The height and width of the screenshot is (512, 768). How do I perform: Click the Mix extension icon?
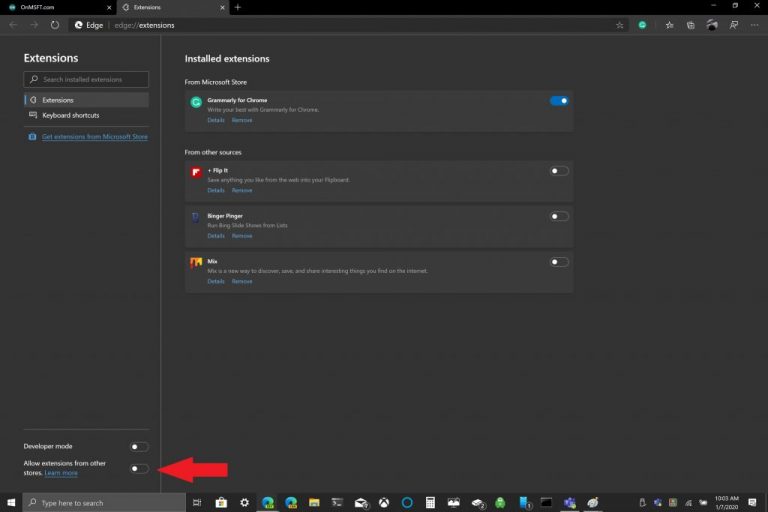click(x=196, y=263)
